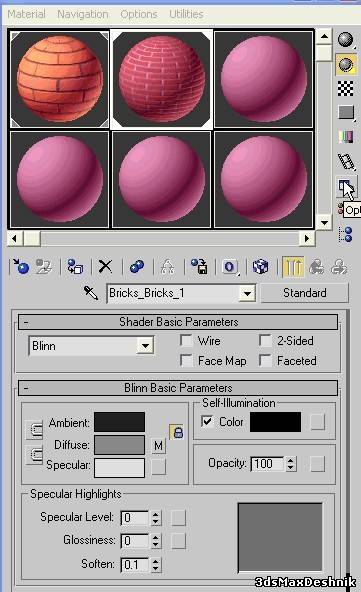361x592 pixels.
Task: Click the Make Preview filmstrip icon
Action: (x=346, y=162)
